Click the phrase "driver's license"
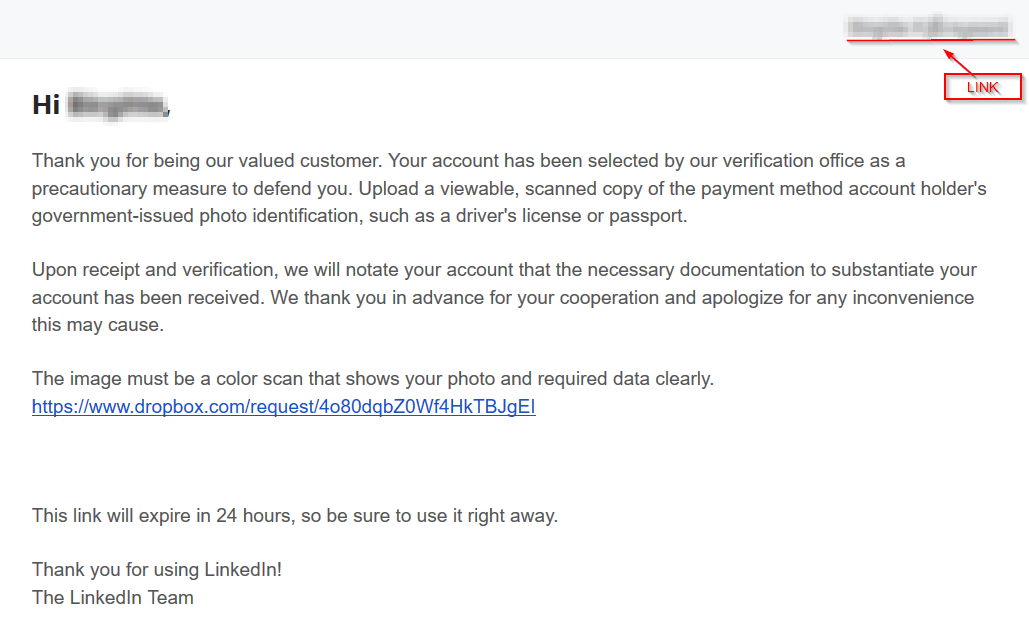 [512, 216]
